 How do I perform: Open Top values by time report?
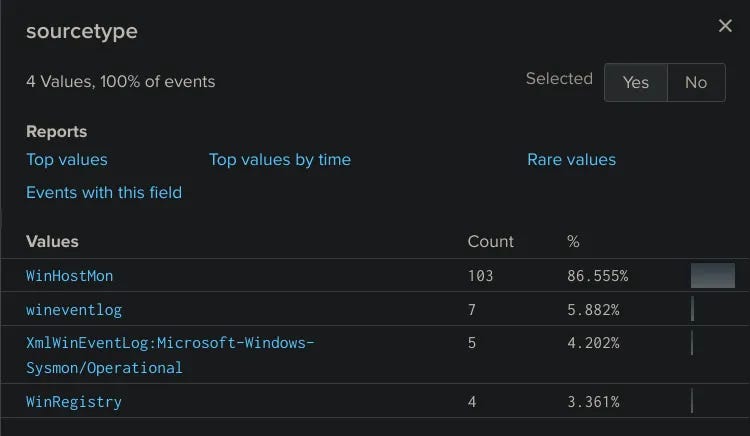pyautogui.click(x=280, y=160)
